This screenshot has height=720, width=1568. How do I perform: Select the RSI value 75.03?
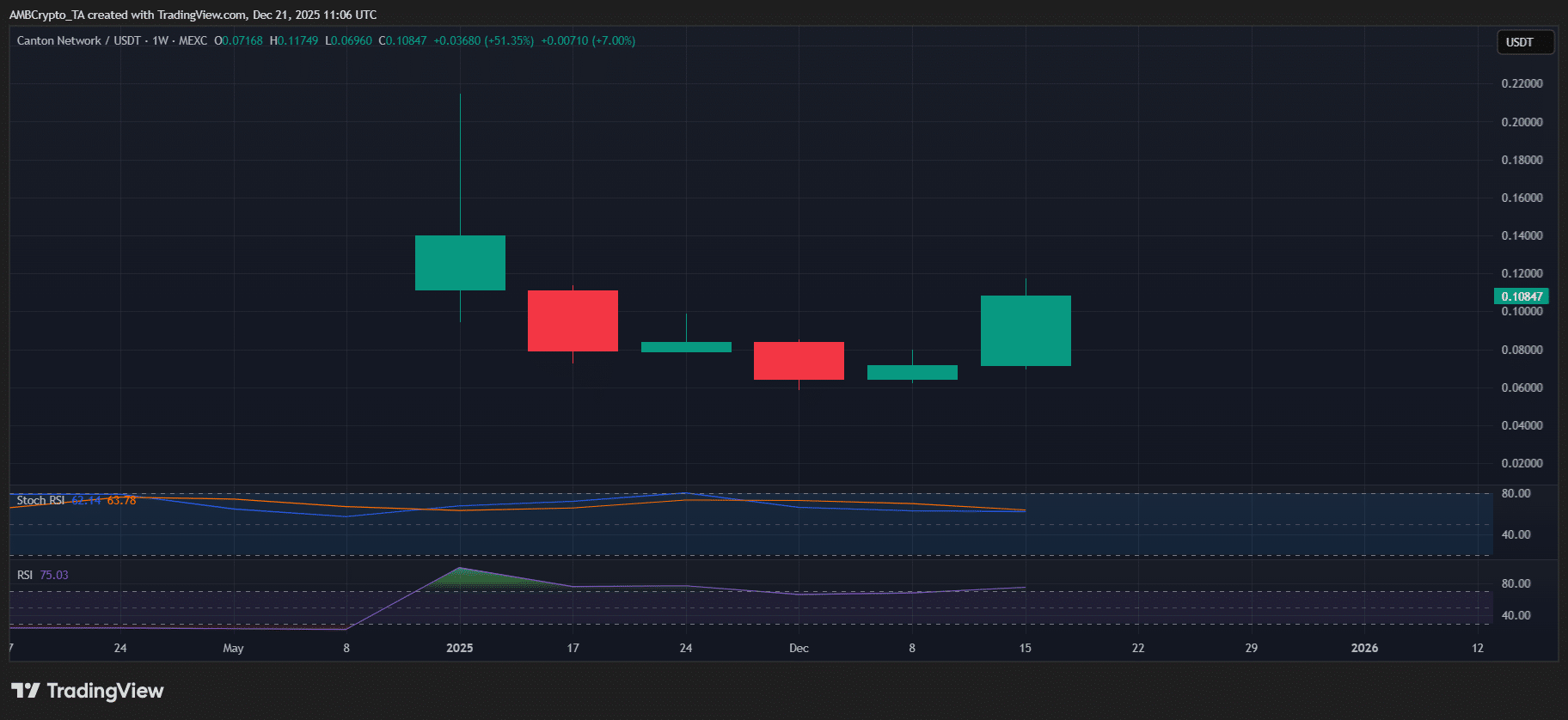click(x=54, y=575)
